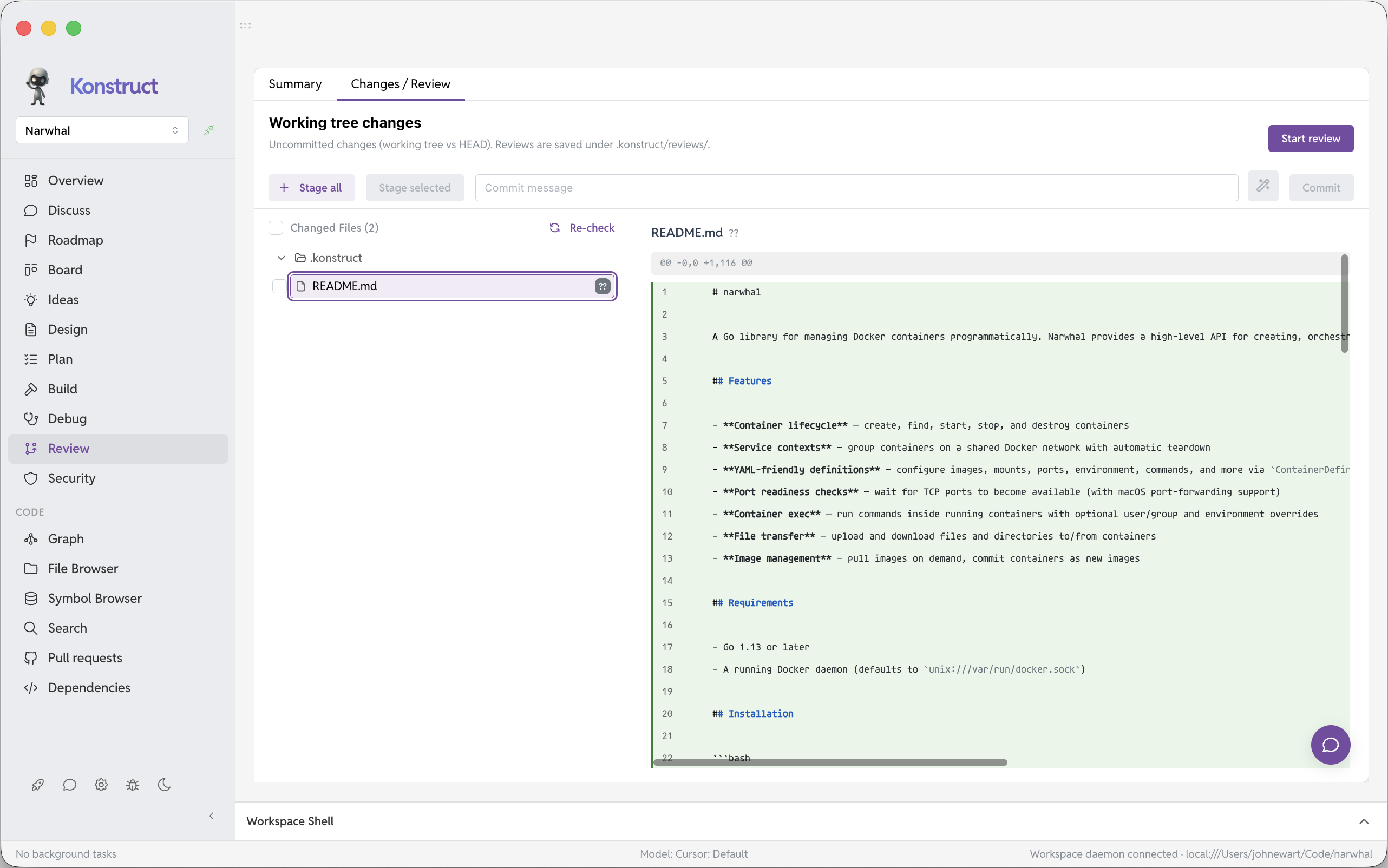Check the README.md file checkbox
The image size is (1388, 868).
tap(279, 286)
